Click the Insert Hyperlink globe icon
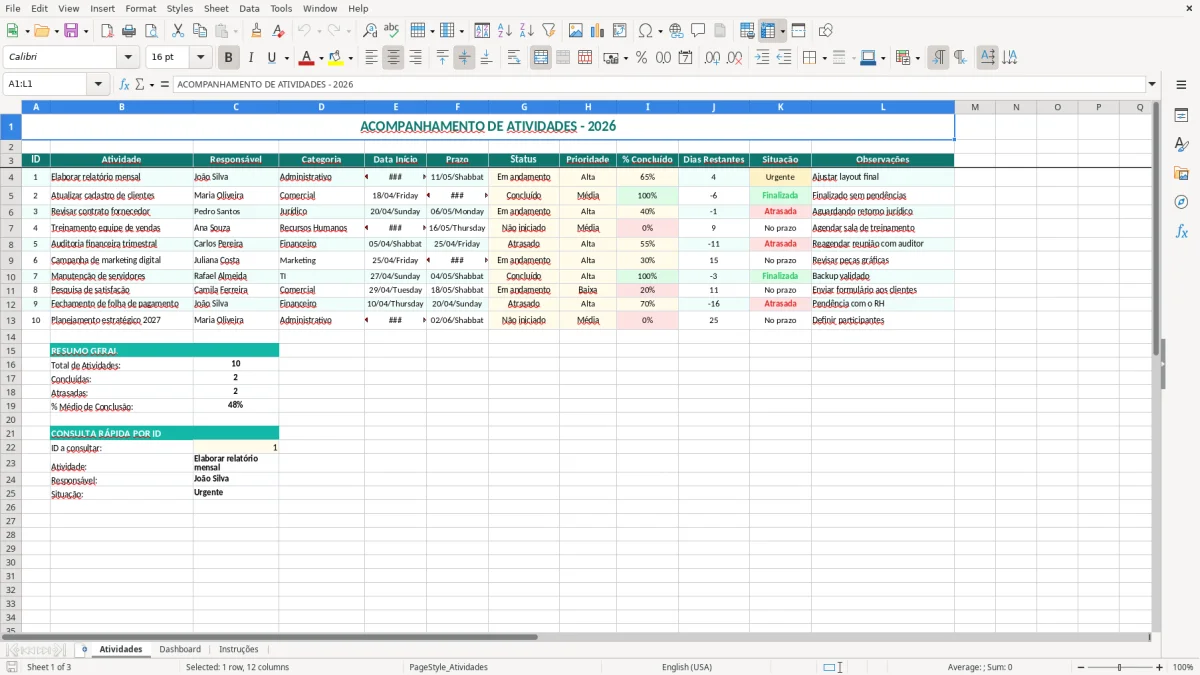Image resolution: width=1200 pixels, height=675 pixels. tap(676, 31)
